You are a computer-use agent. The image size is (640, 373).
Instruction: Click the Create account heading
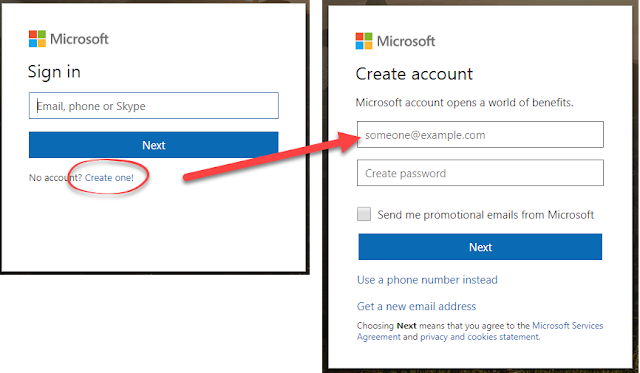(414, 74)
